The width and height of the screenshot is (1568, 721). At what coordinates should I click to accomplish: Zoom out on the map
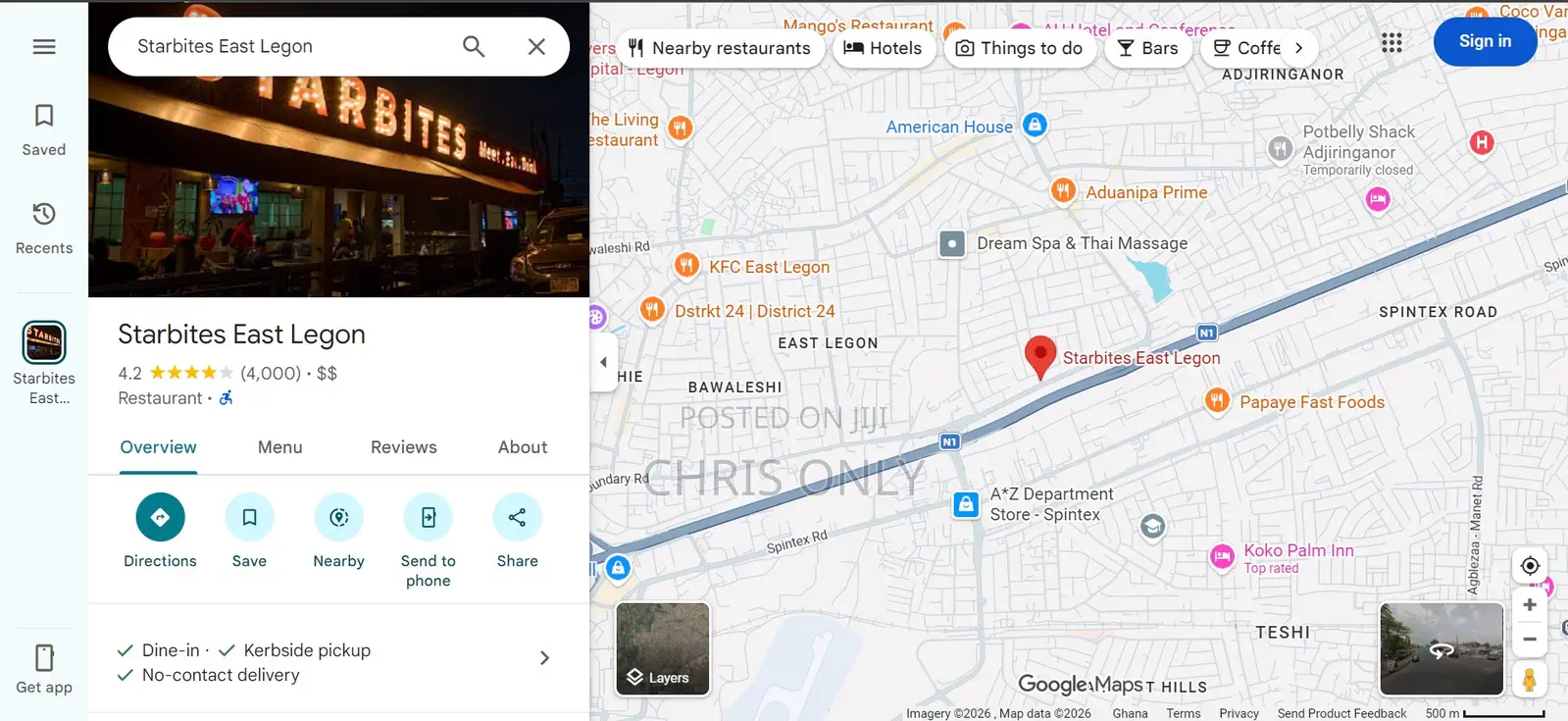point(1530,639)
